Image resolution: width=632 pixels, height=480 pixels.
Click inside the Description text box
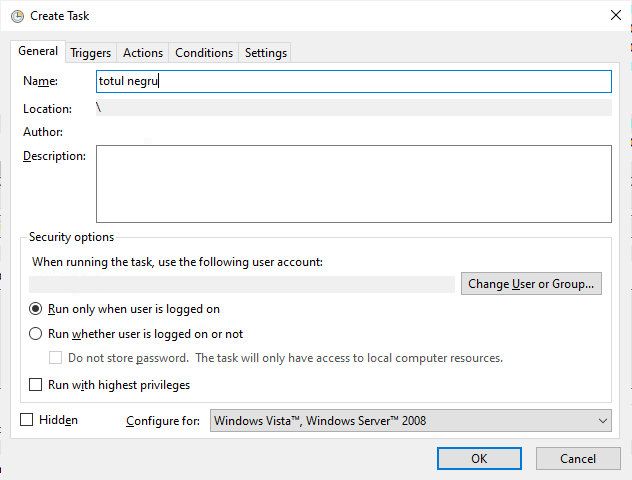(x=353, y=184)
